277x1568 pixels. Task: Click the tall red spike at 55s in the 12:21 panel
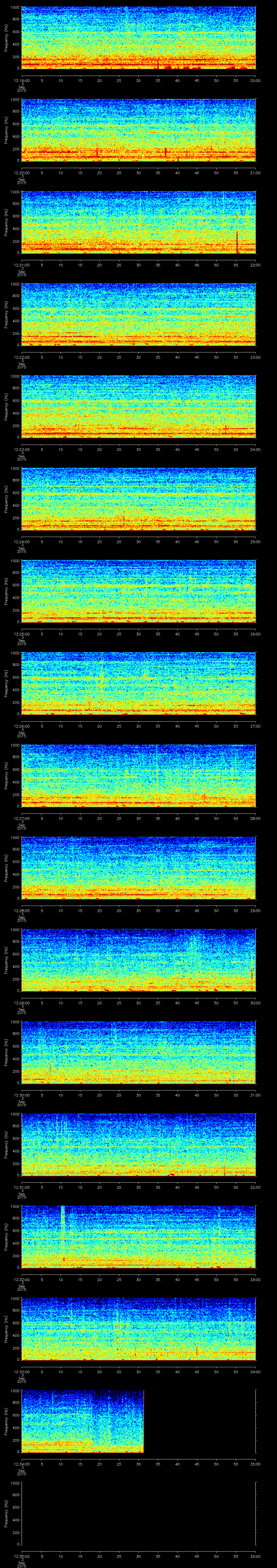coord(237,242)
